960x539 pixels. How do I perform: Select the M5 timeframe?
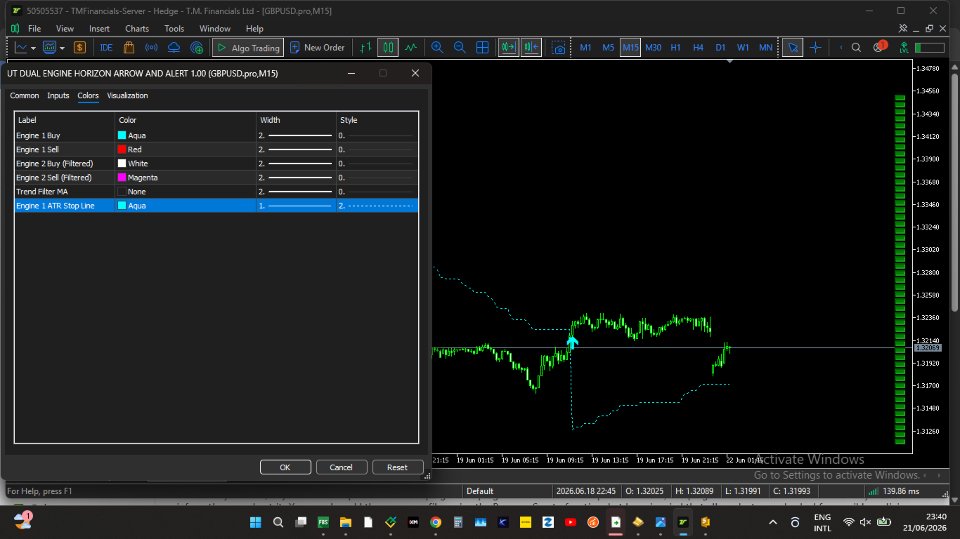[x=608, y=47]
